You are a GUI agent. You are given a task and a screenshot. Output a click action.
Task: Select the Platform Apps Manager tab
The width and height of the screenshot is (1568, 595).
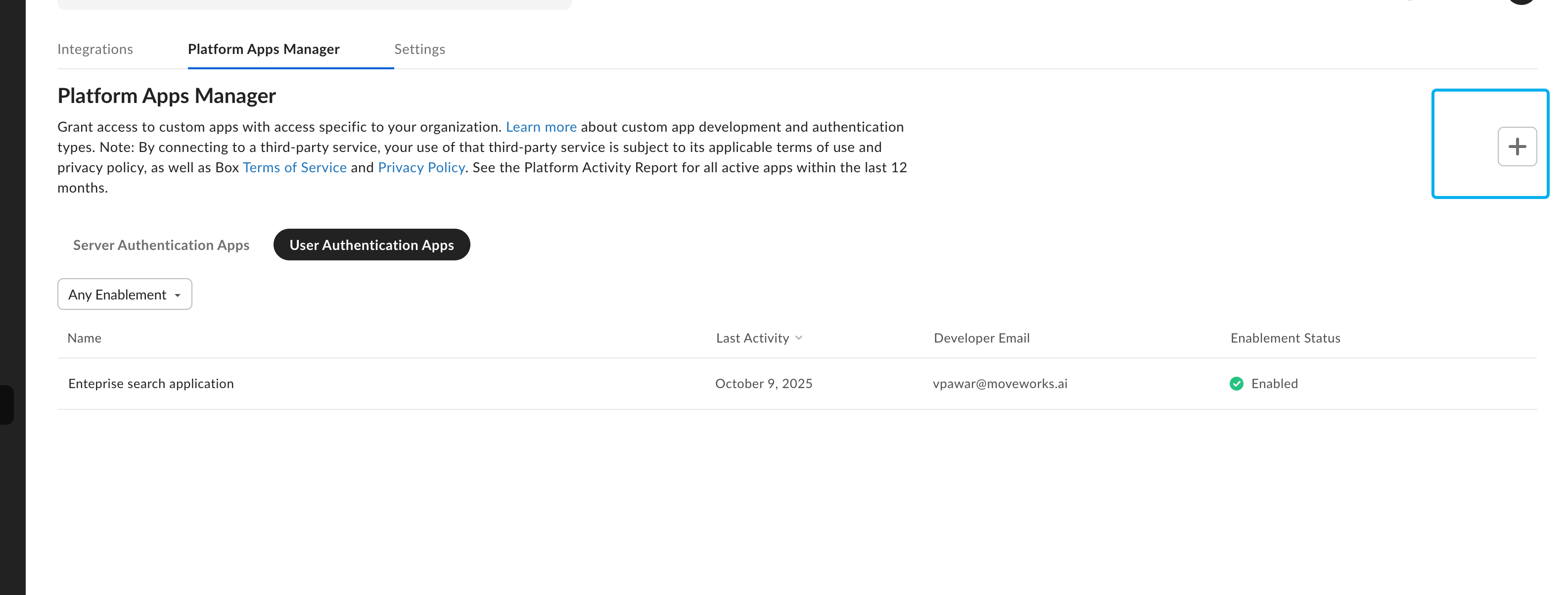click(x=263, y=50)
